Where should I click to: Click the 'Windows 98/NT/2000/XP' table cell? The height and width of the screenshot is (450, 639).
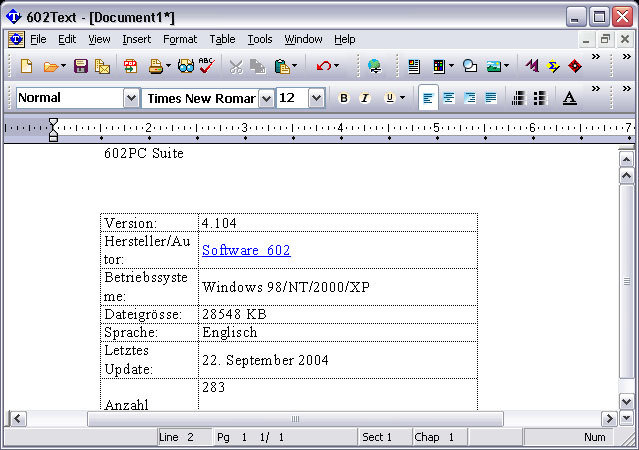coord(338,287)
